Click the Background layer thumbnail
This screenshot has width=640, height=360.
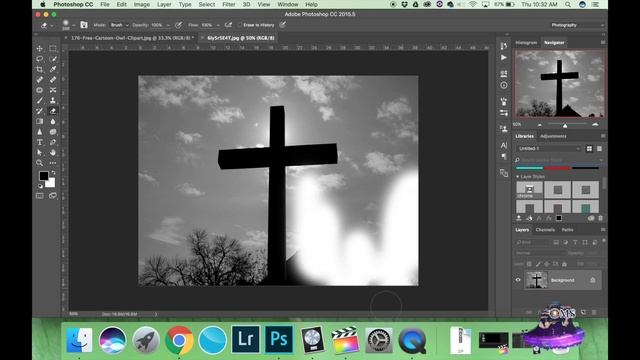click(x=536, y=280)
